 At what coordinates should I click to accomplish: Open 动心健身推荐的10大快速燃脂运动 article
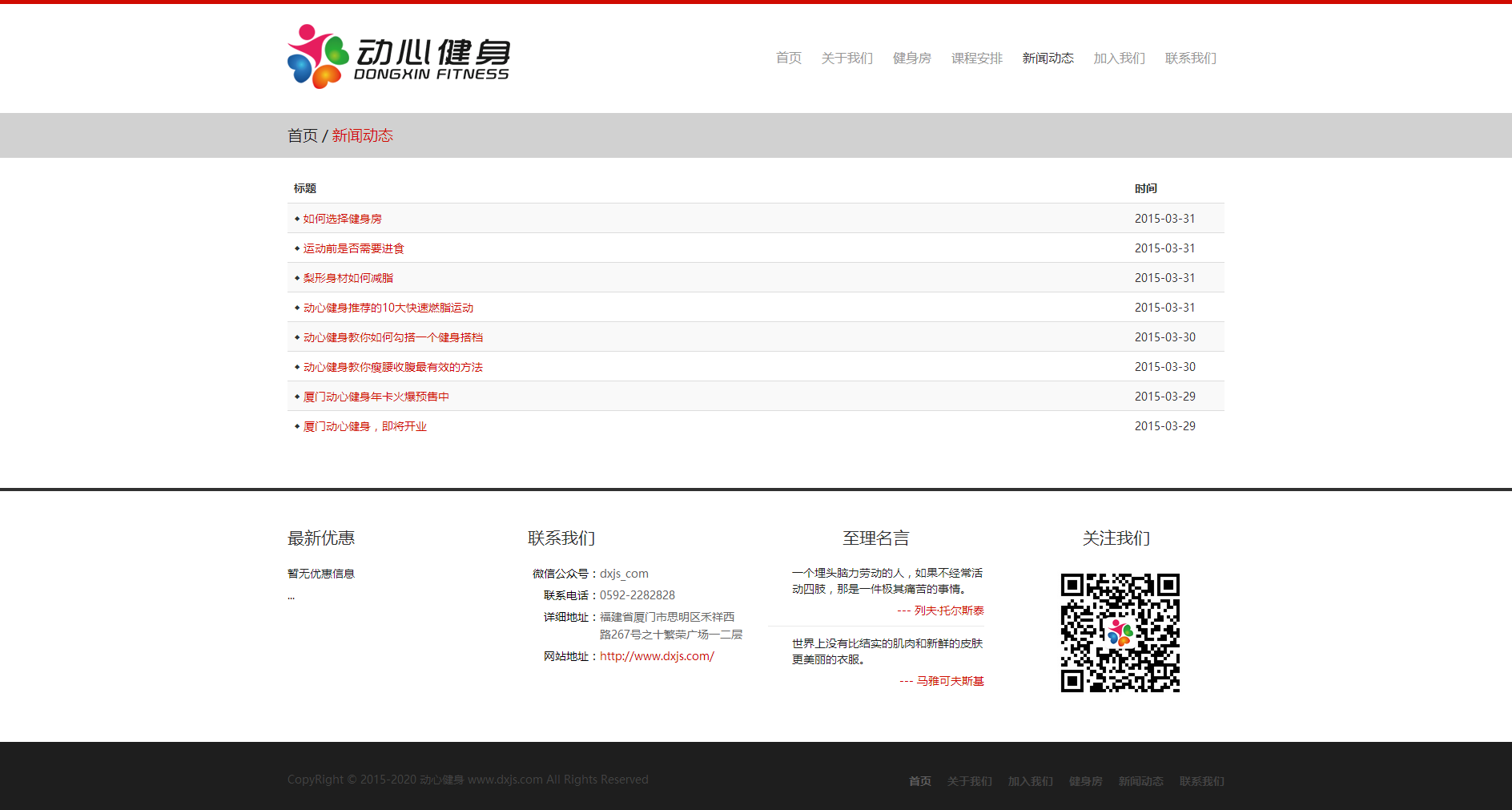point(388,307)
